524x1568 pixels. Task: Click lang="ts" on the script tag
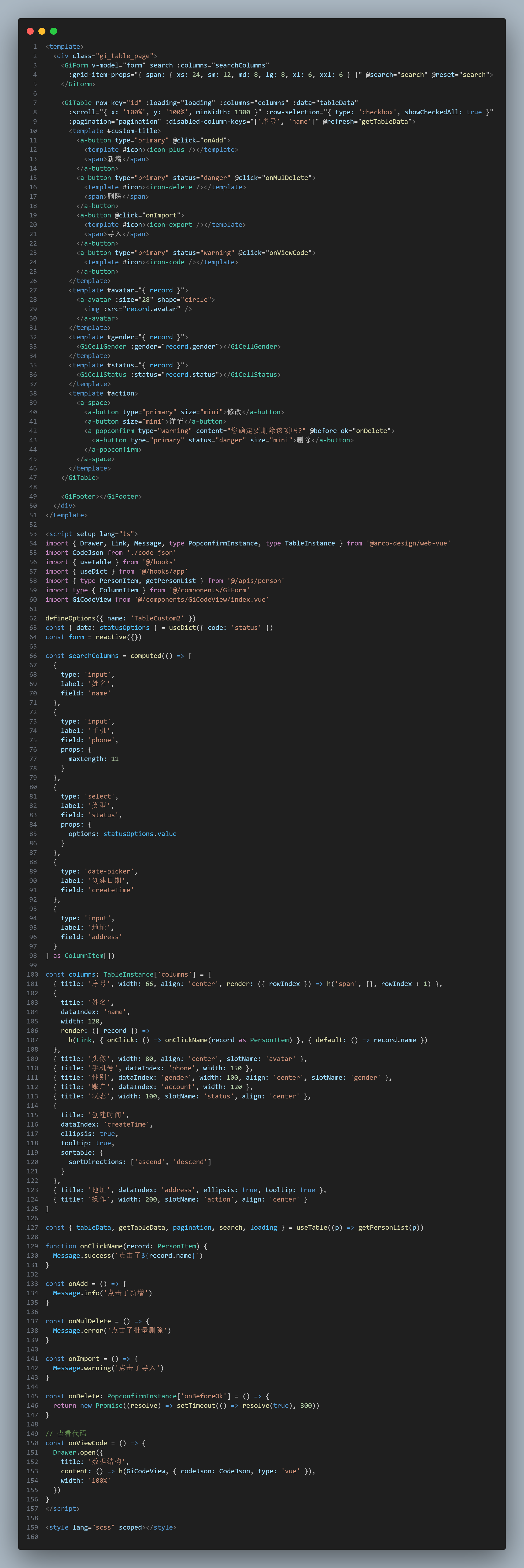117,534
